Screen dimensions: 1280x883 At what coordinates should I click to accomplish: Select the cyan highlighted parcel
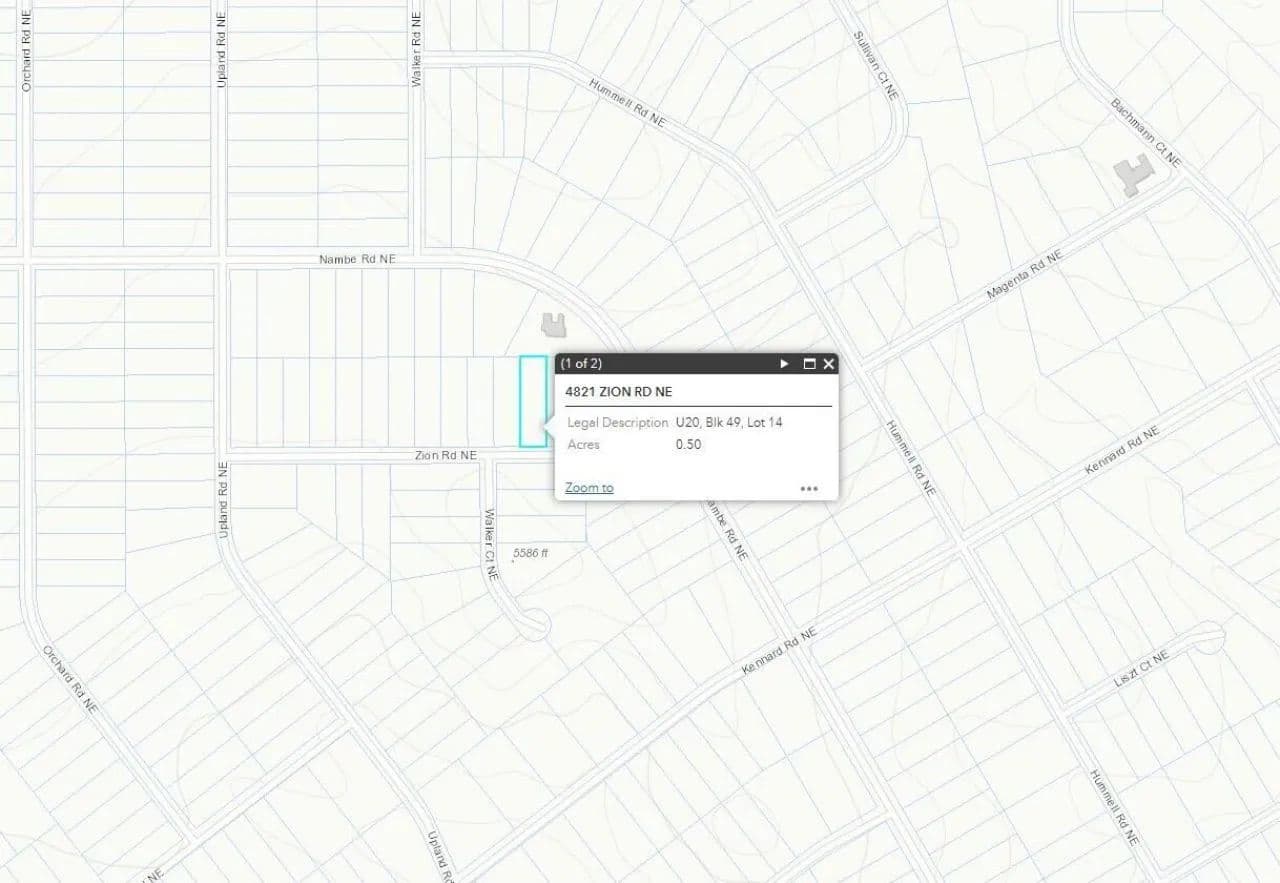(x=532, y=401)
